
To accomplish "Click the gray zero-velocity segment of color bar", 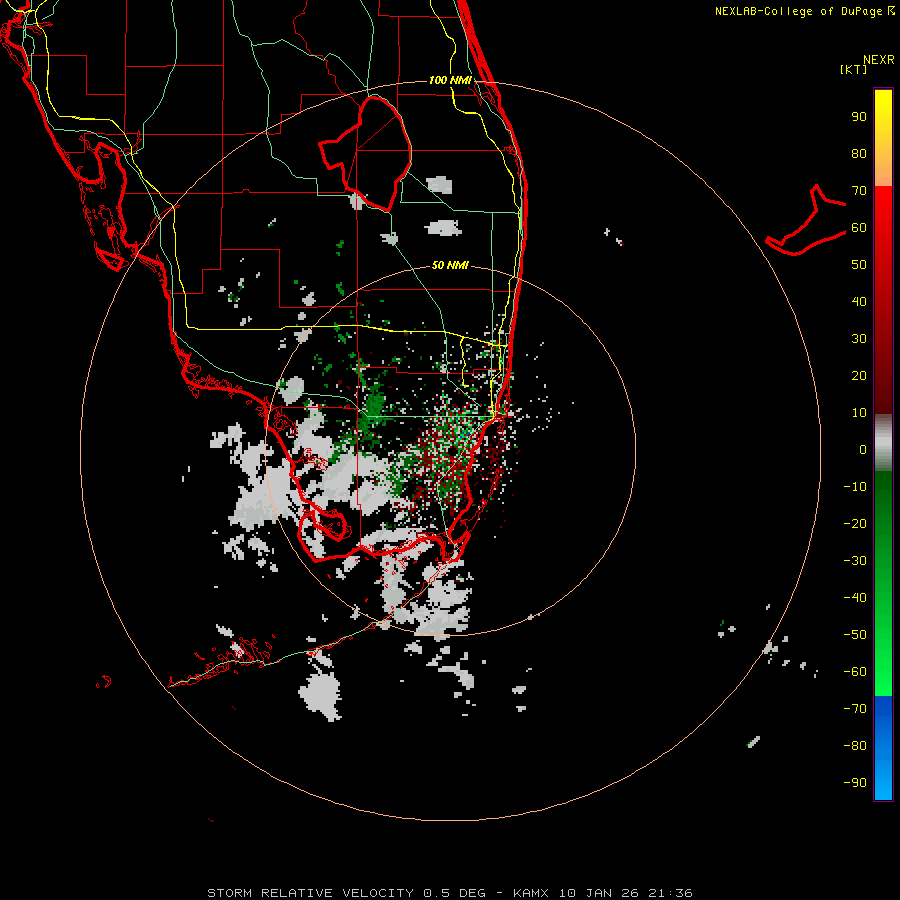I will pyautogui.click(x=883, y=443).
